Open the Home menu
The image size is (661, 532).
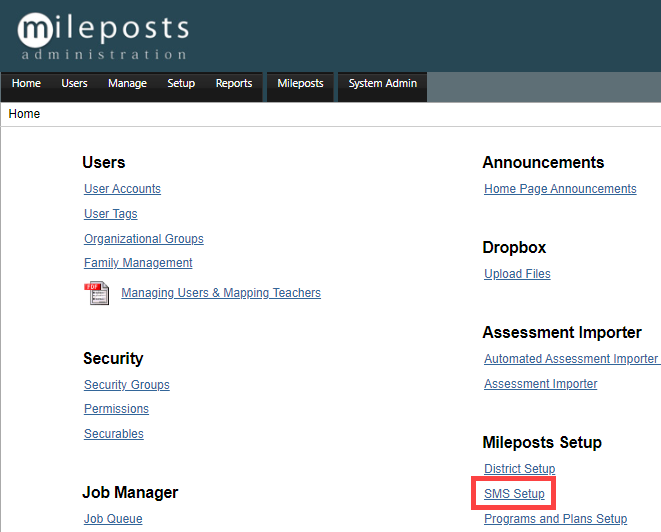point(26,83)
